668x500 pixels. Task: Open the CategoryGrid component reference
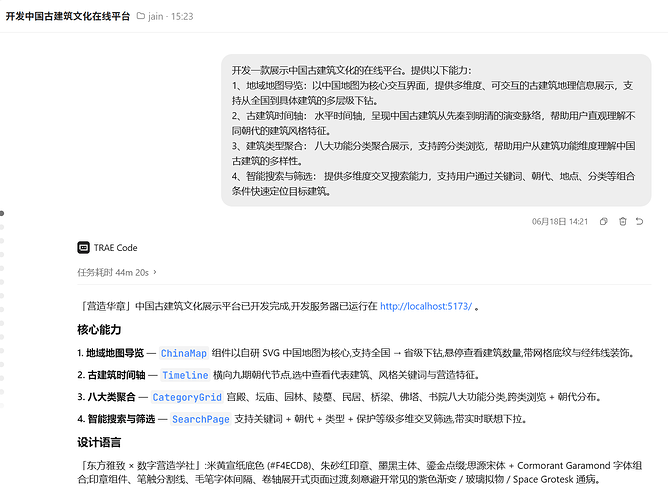(x=187, y=397)
